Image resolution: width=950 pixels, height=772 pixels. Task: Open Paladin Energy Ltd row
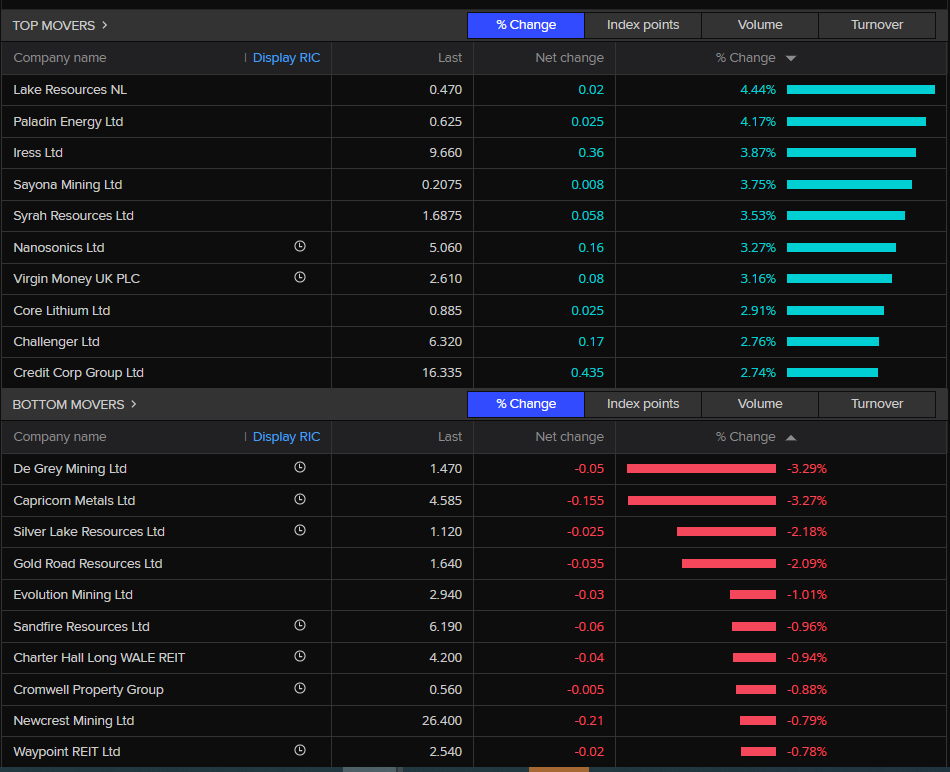474,122
